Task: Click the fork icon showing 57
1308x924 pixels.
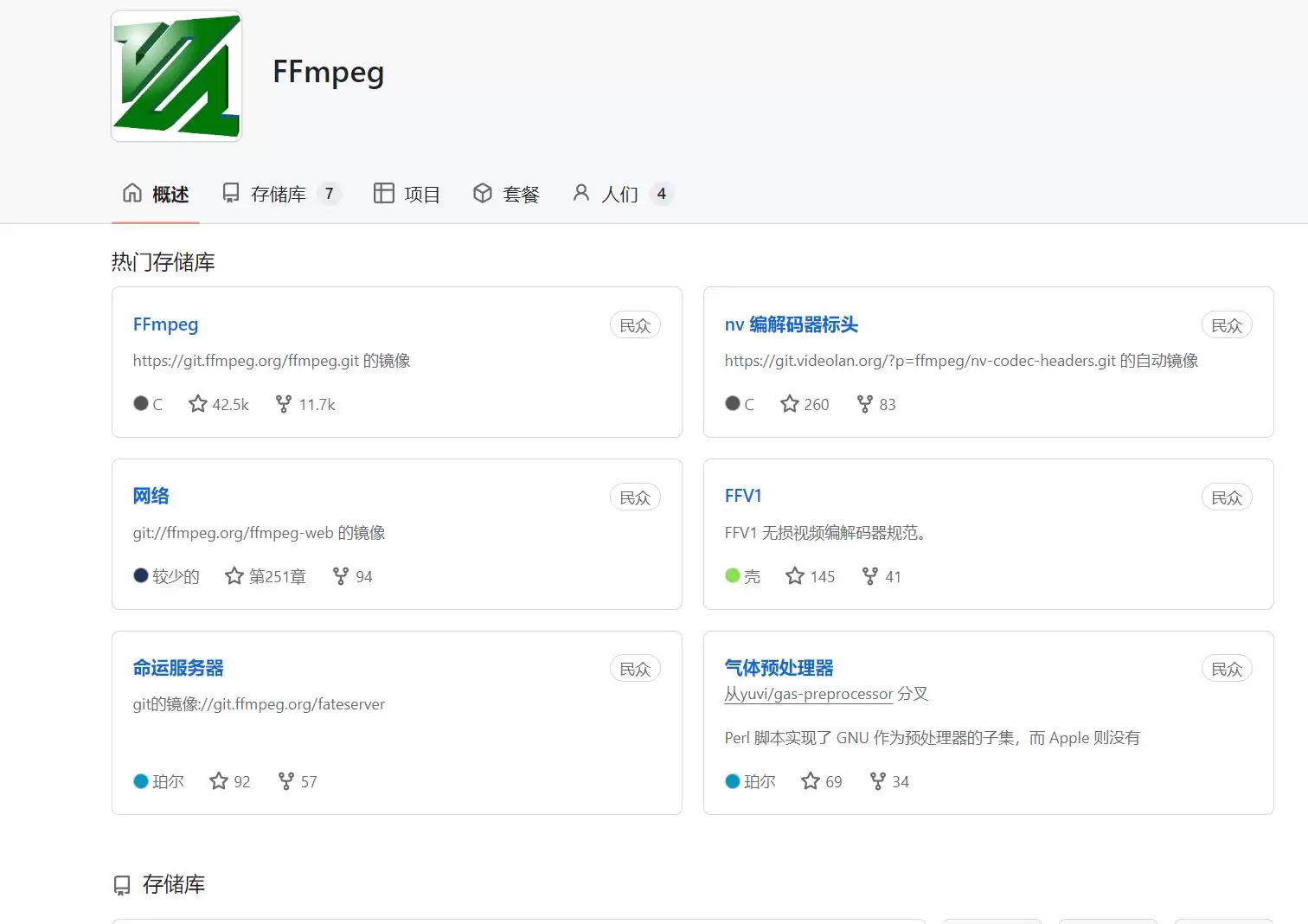Action: coord(286,781)
